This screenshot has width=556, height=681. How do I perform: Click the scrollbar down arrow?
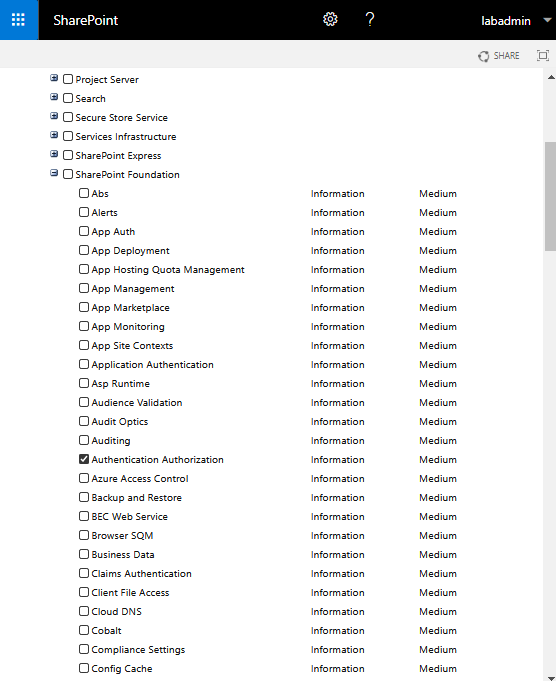click(x=551, y=678)
